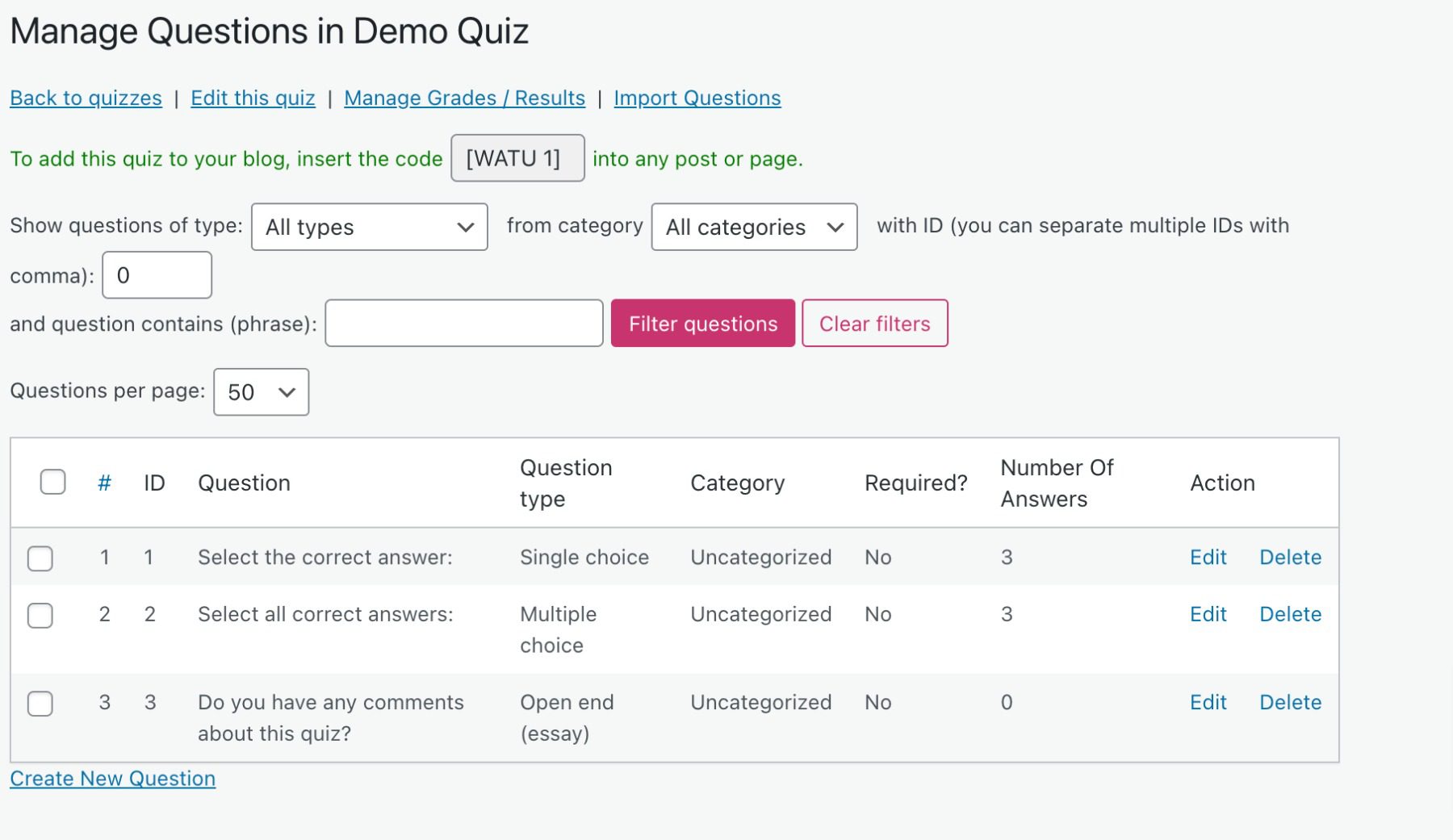The width and height of the screenshot is (1453, 840).
Task: Click the "Filter questions" button
Action: click(701, 323)
